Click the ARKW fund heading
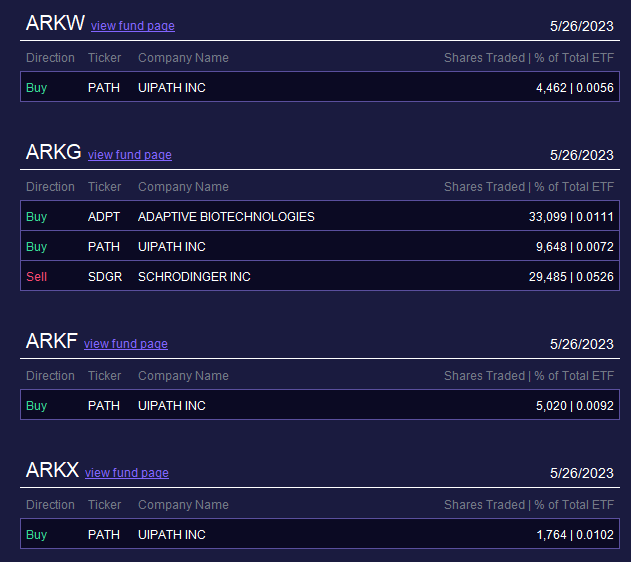Image resolution: width=631 pixels, height=562 pixels. pos(55,23)
